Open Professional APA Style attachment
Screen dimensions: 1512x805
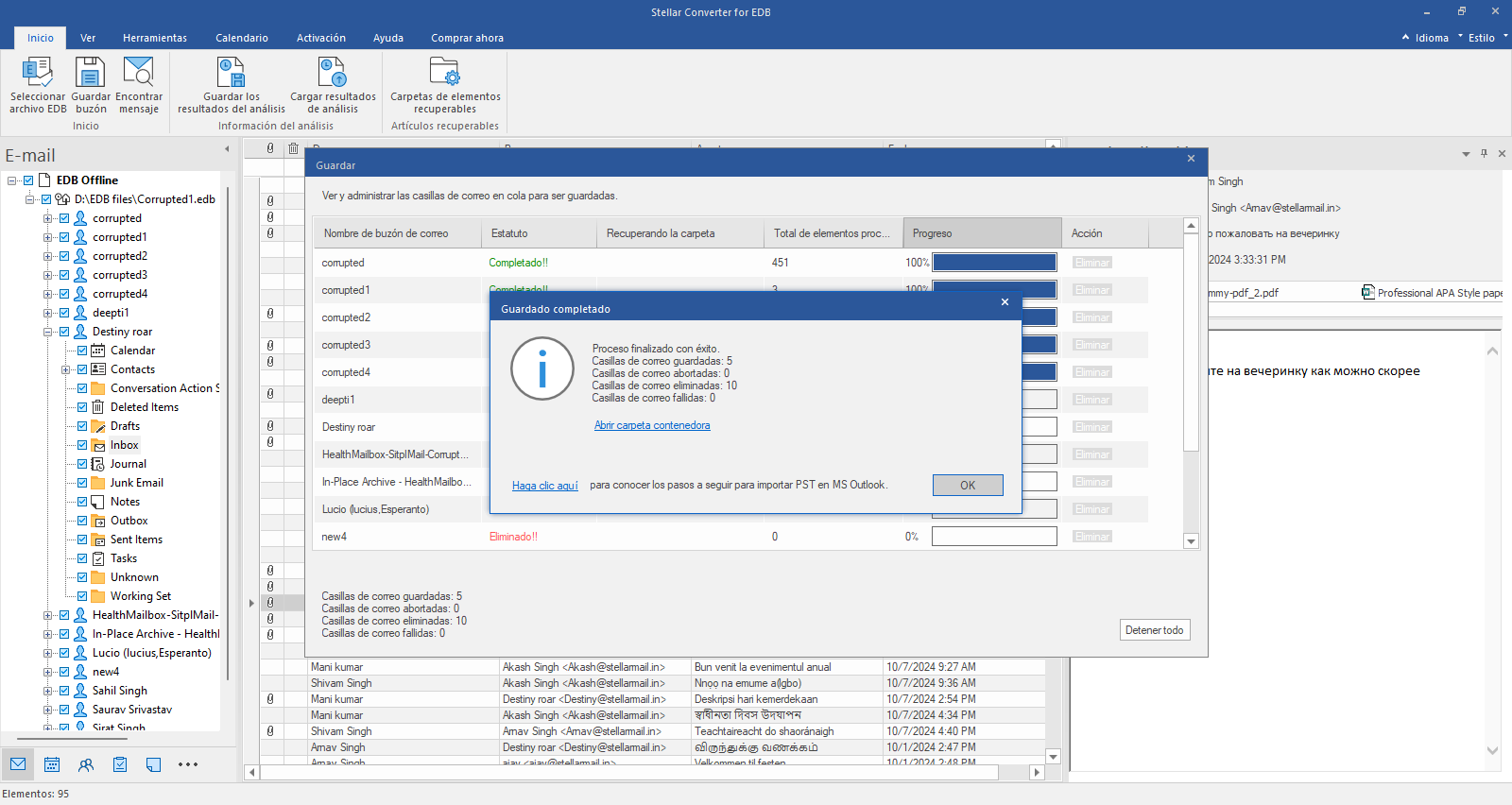1432,293
